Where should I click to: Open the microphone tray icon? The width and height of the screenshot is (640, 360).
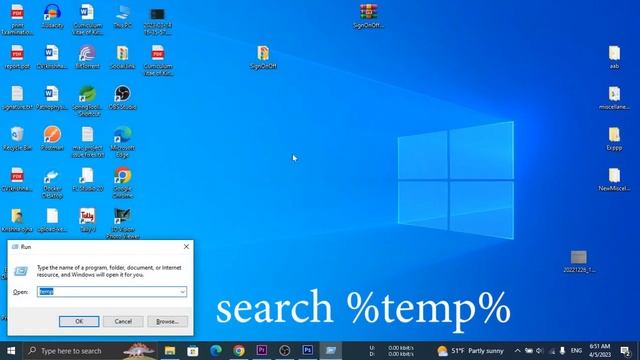tap(562, 351)
